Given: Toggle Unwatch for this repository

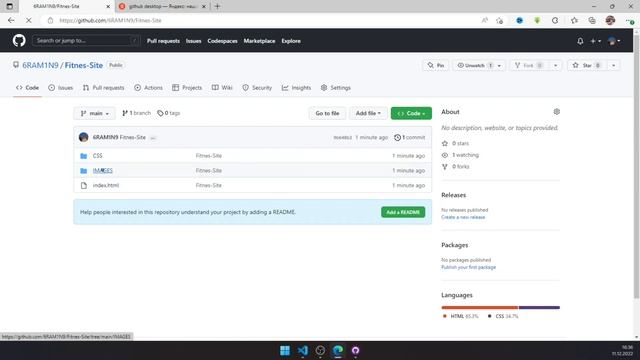Looking at the screenshot, I should point(474,65).
